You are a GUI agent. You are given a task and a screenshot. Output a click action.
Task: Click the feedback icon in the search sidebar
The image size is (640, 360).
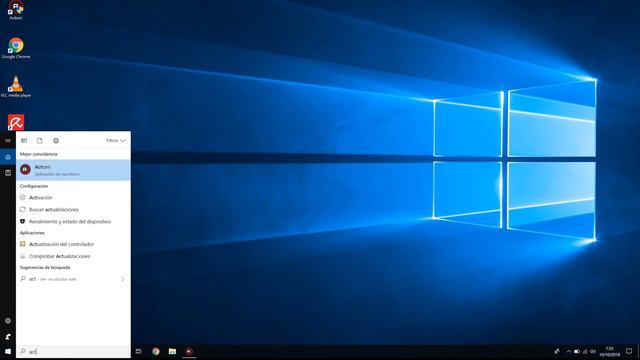pos(8,337)
